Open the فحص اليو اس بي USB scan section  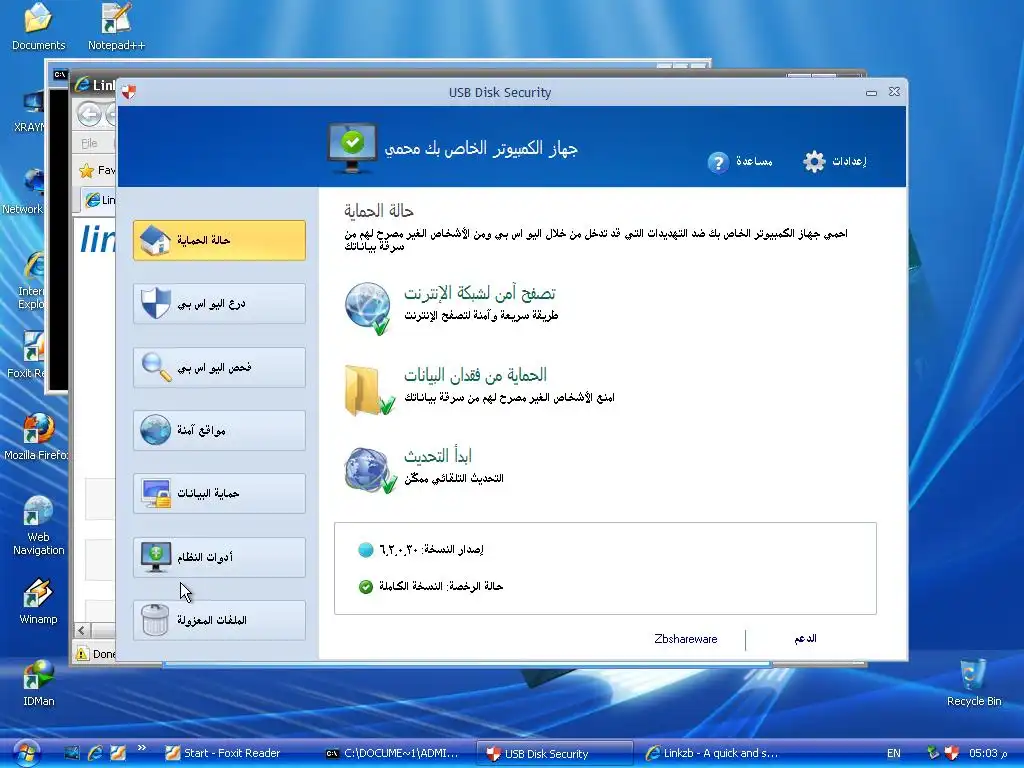point(219,367)
